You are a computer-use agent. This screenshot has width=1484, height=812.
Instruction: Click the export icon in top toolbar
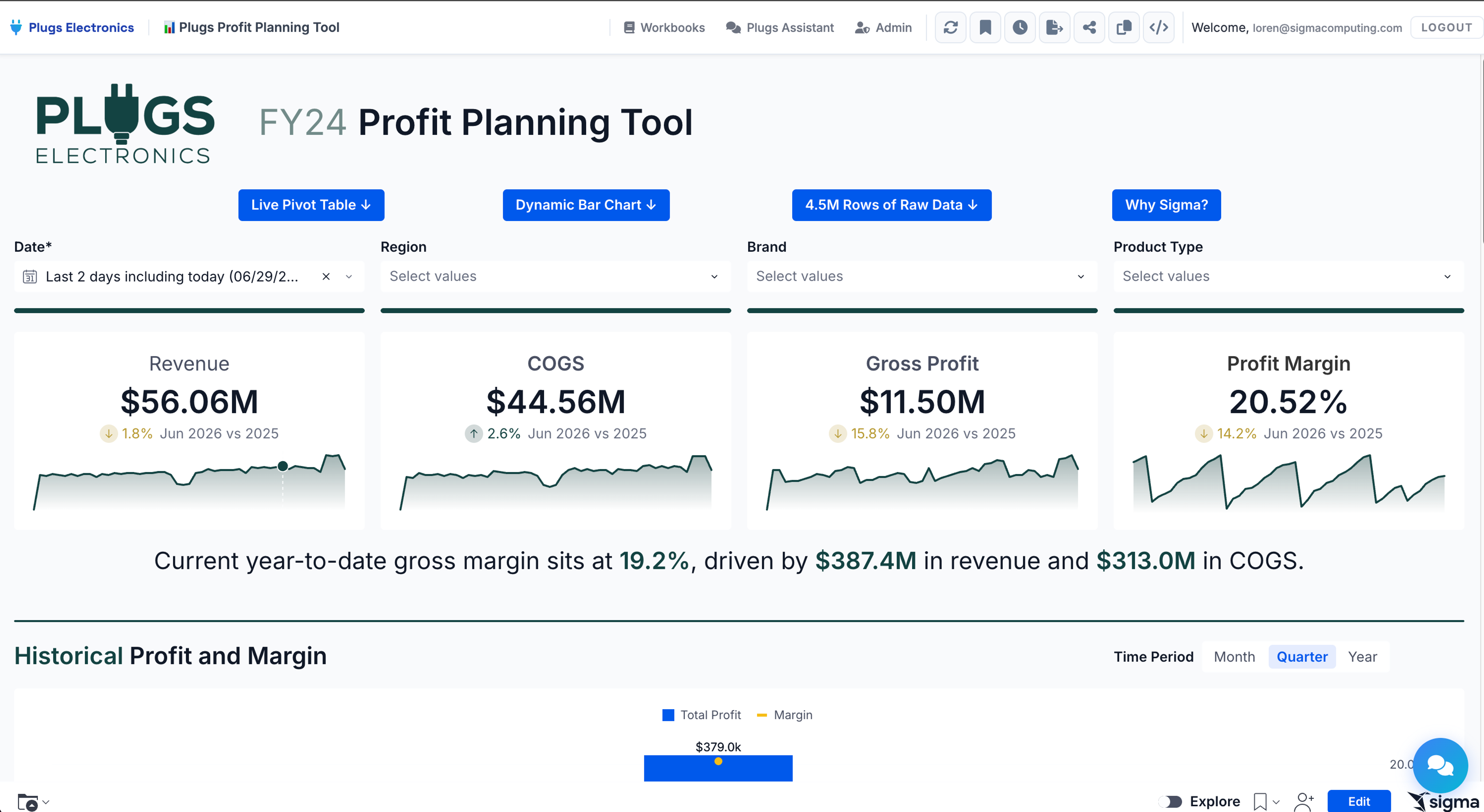1054,27
